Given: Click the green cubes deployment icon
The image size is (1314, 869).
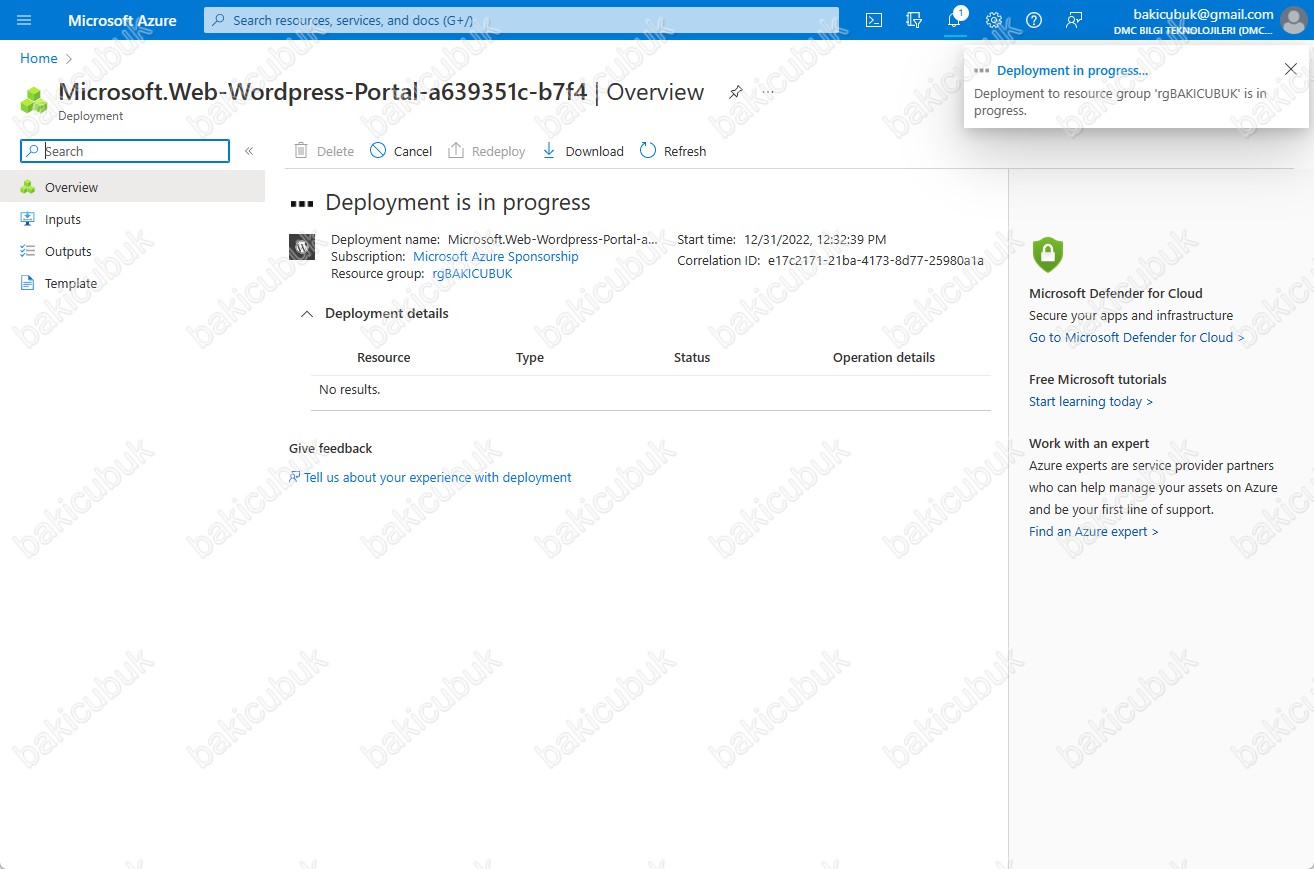Looking at the screenshot, I should pyautogui.click(x=34, y=100).
